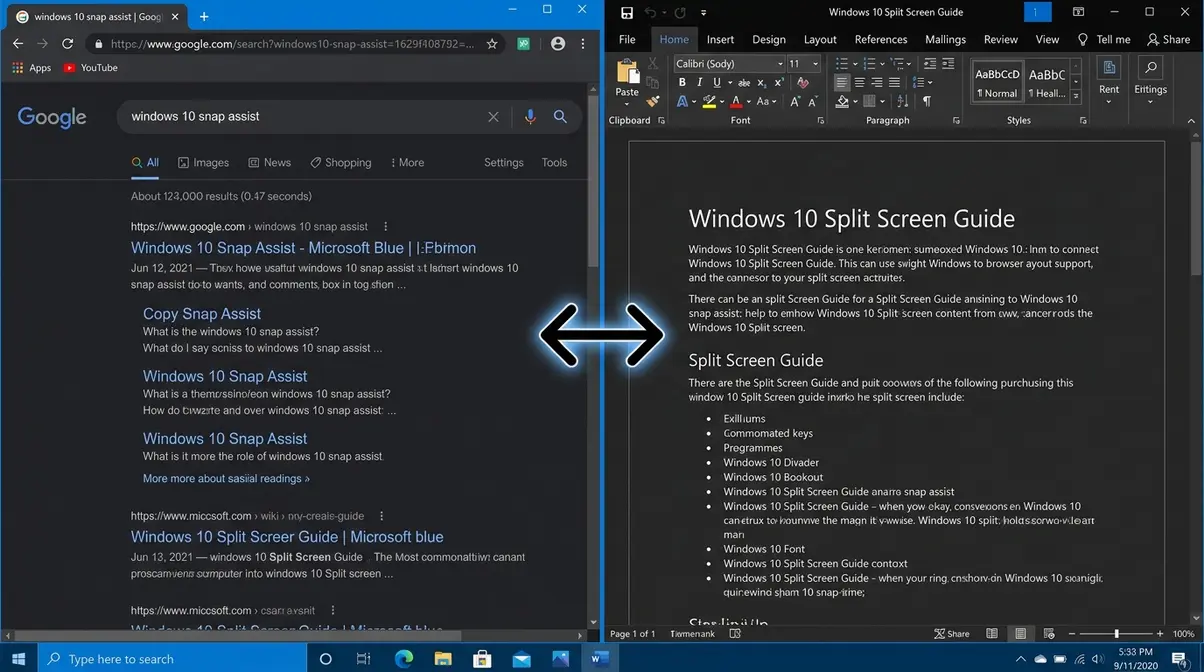
Task: Center the paragraph text
Action: [x=860, y=82]
